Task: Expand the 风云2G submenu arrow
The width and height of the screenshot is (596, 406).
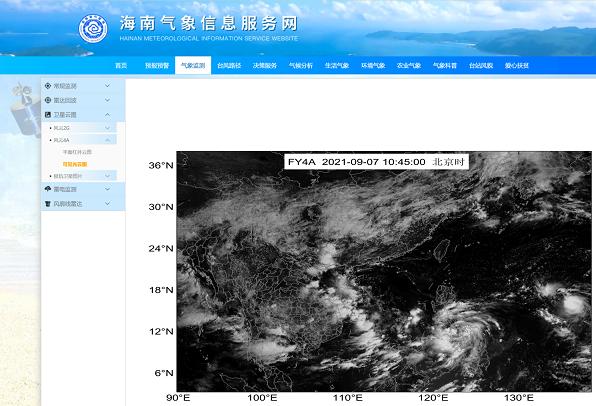Action: point(108,128)
